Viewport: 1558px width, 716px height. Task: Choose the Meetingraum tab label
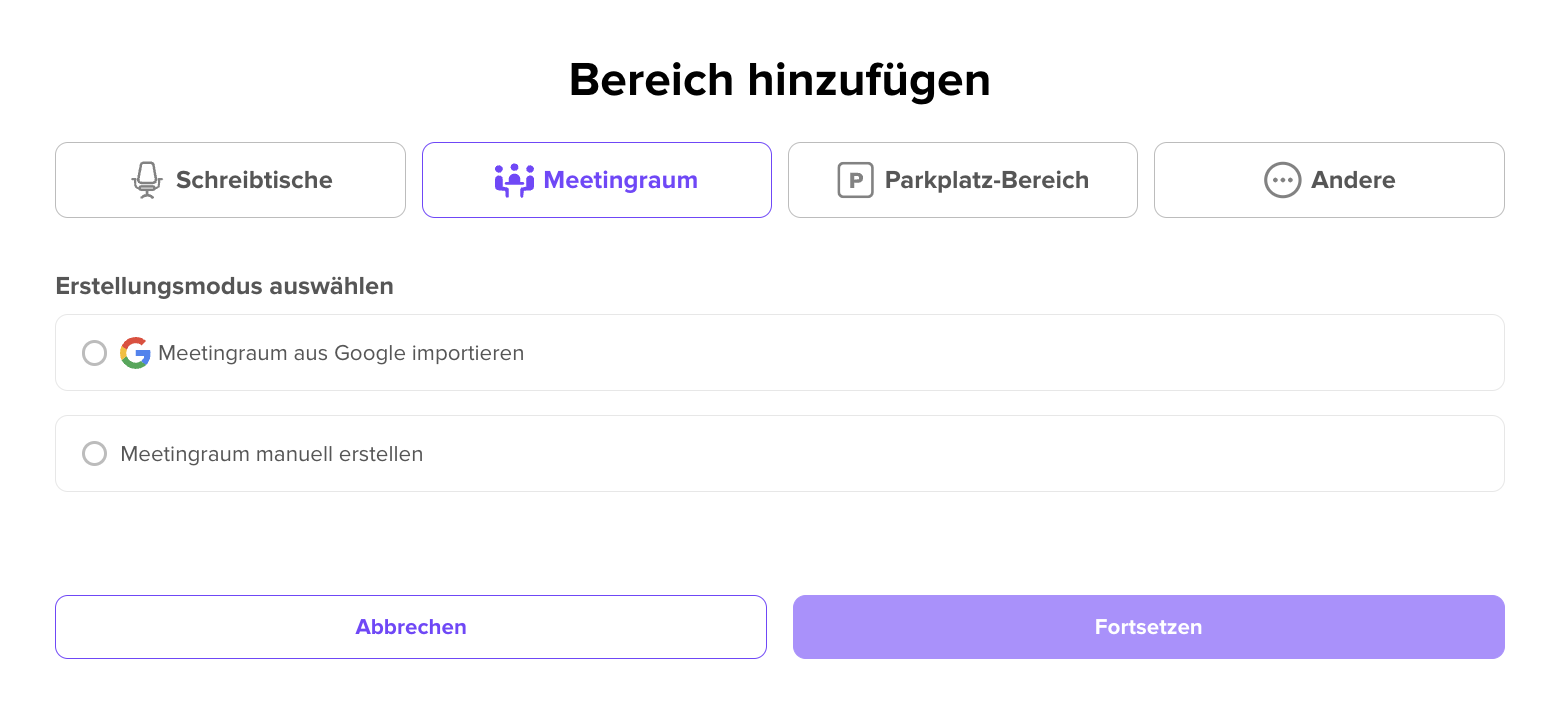(621, 180)
